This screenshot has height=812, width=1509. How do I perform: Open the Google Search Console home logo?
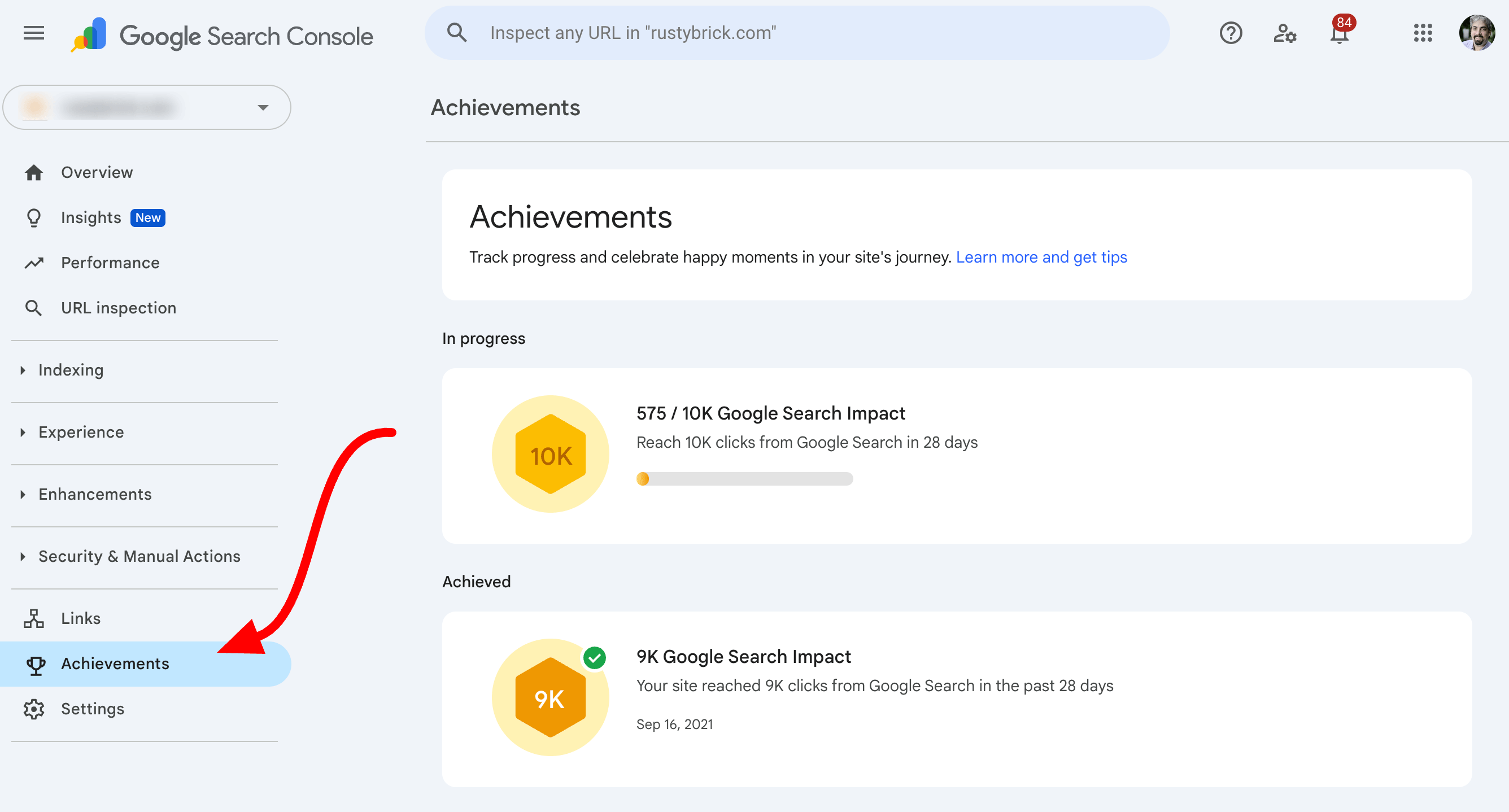click(246, 34)
